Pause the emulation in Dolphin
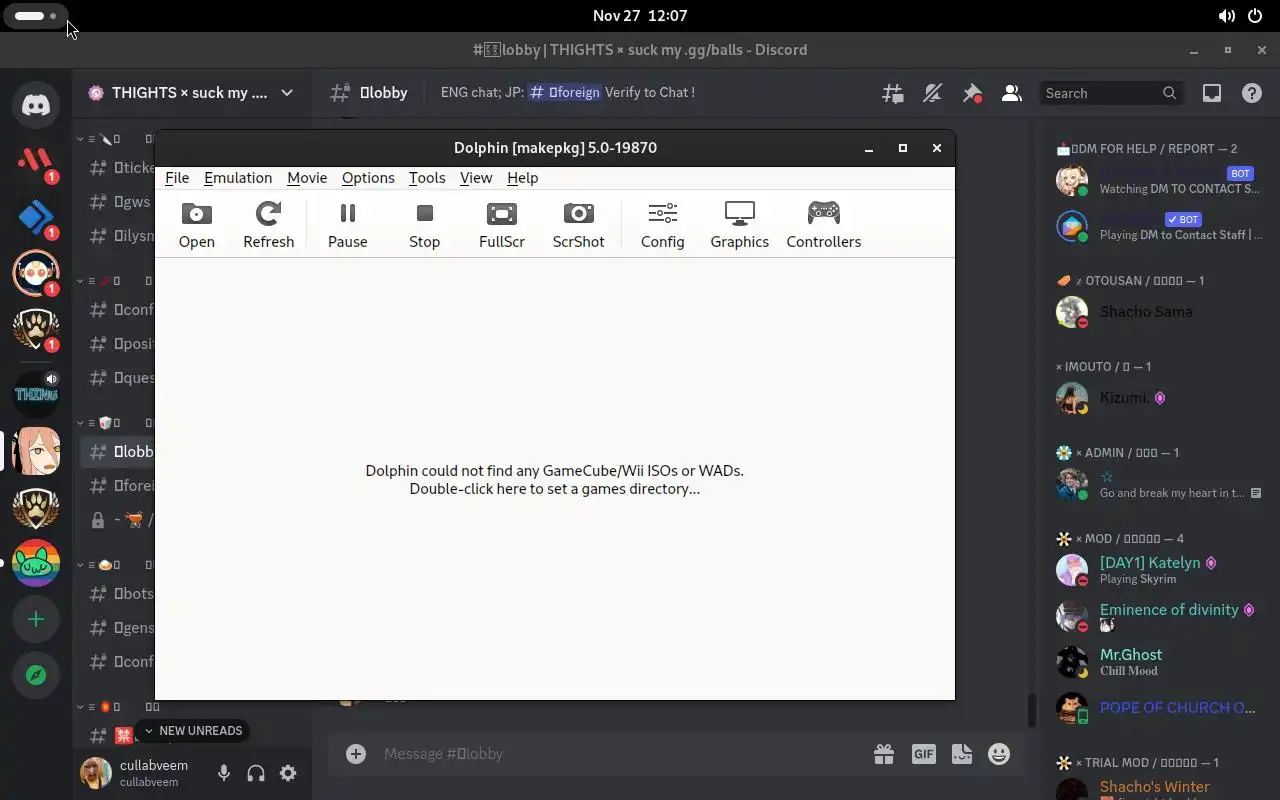The image size is (1280, 800). (x=348, y=225)
